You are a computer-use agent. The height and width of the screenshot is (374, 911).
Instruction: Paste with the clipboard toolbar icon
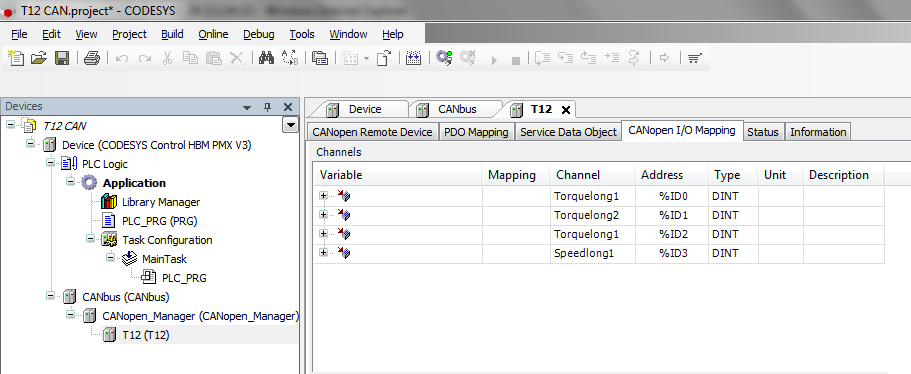pos(214,58)
